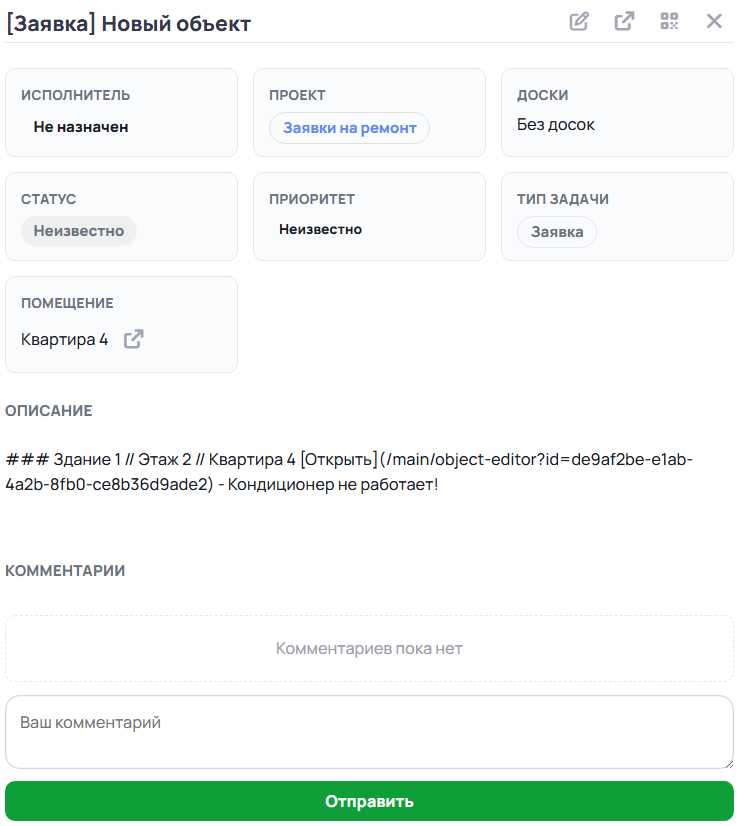Focus the Ваш комментарий text field
This screenshot has height=826, width=744.
tap(369, 732)
